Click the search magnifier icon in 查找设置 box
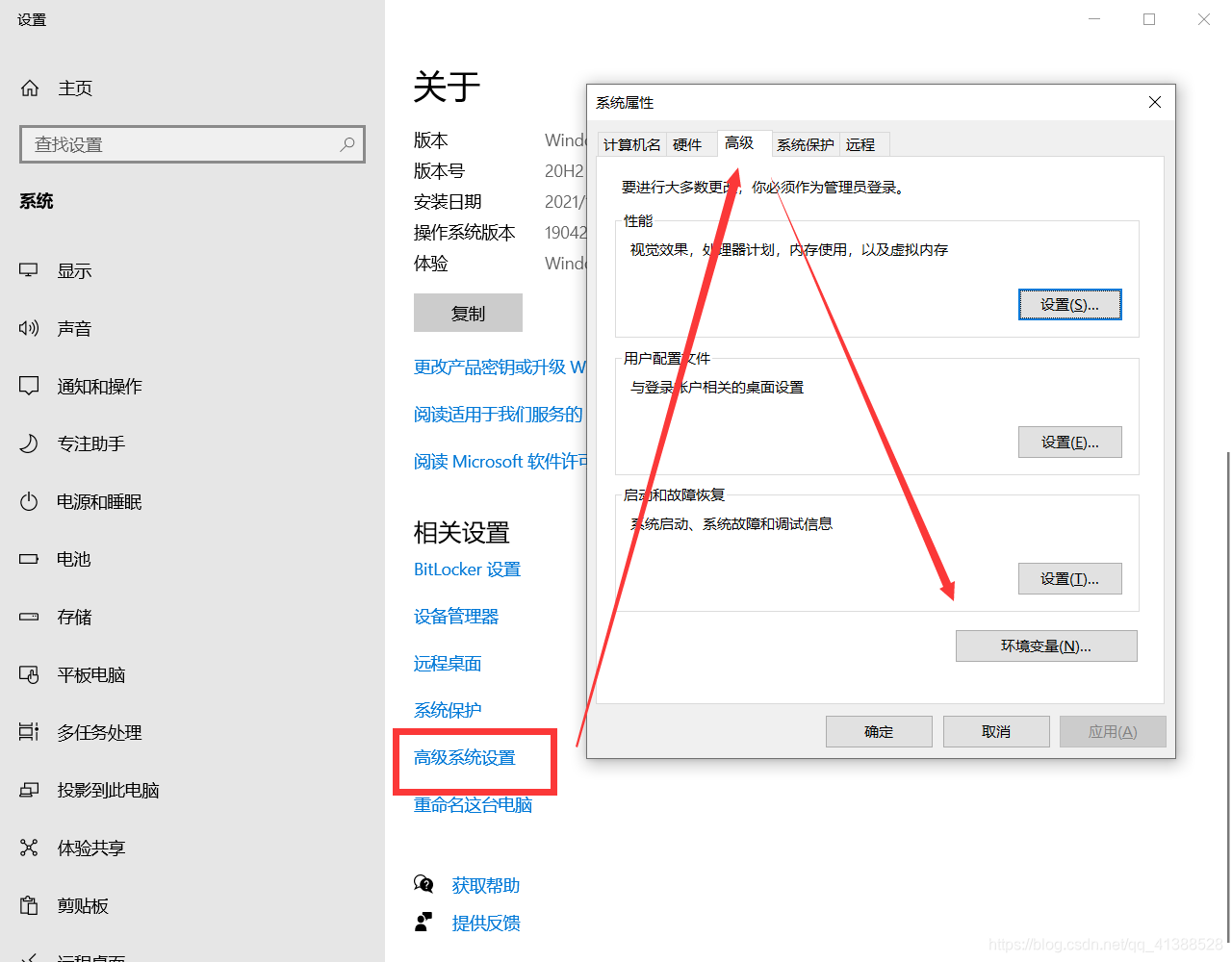 pos(347,144)
